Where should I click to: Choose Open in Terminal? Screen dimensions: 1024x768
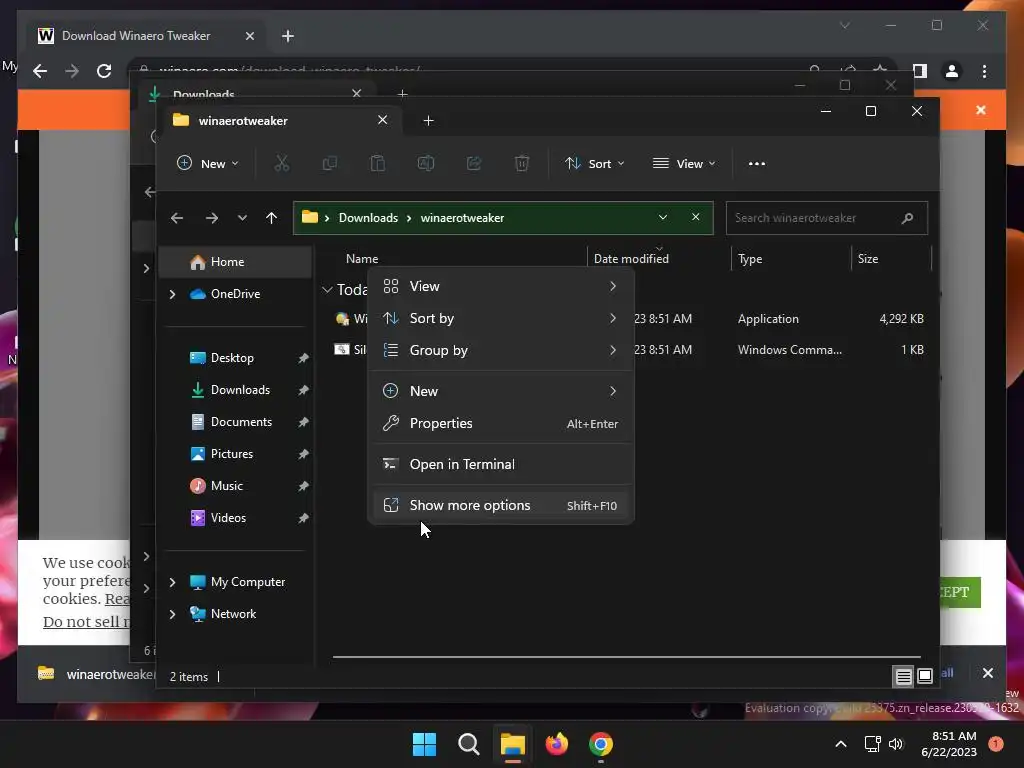(501, 464)
